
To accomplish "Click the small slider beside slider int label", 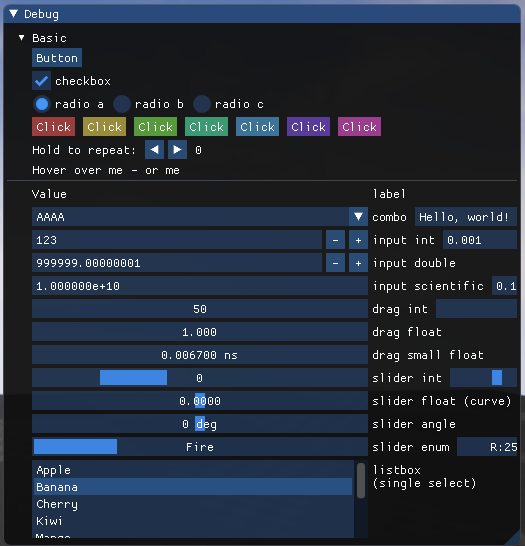I will (483, 378).
